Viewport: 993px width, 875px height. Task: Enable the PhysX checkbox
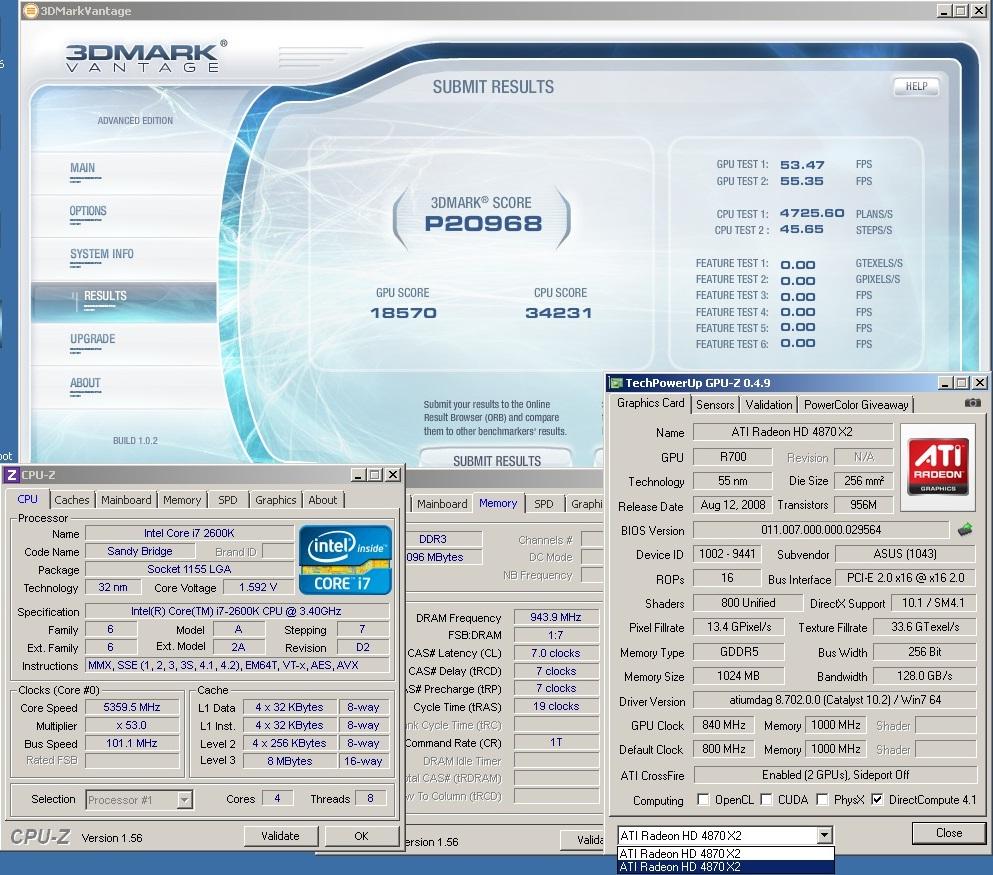click(822, 800)
